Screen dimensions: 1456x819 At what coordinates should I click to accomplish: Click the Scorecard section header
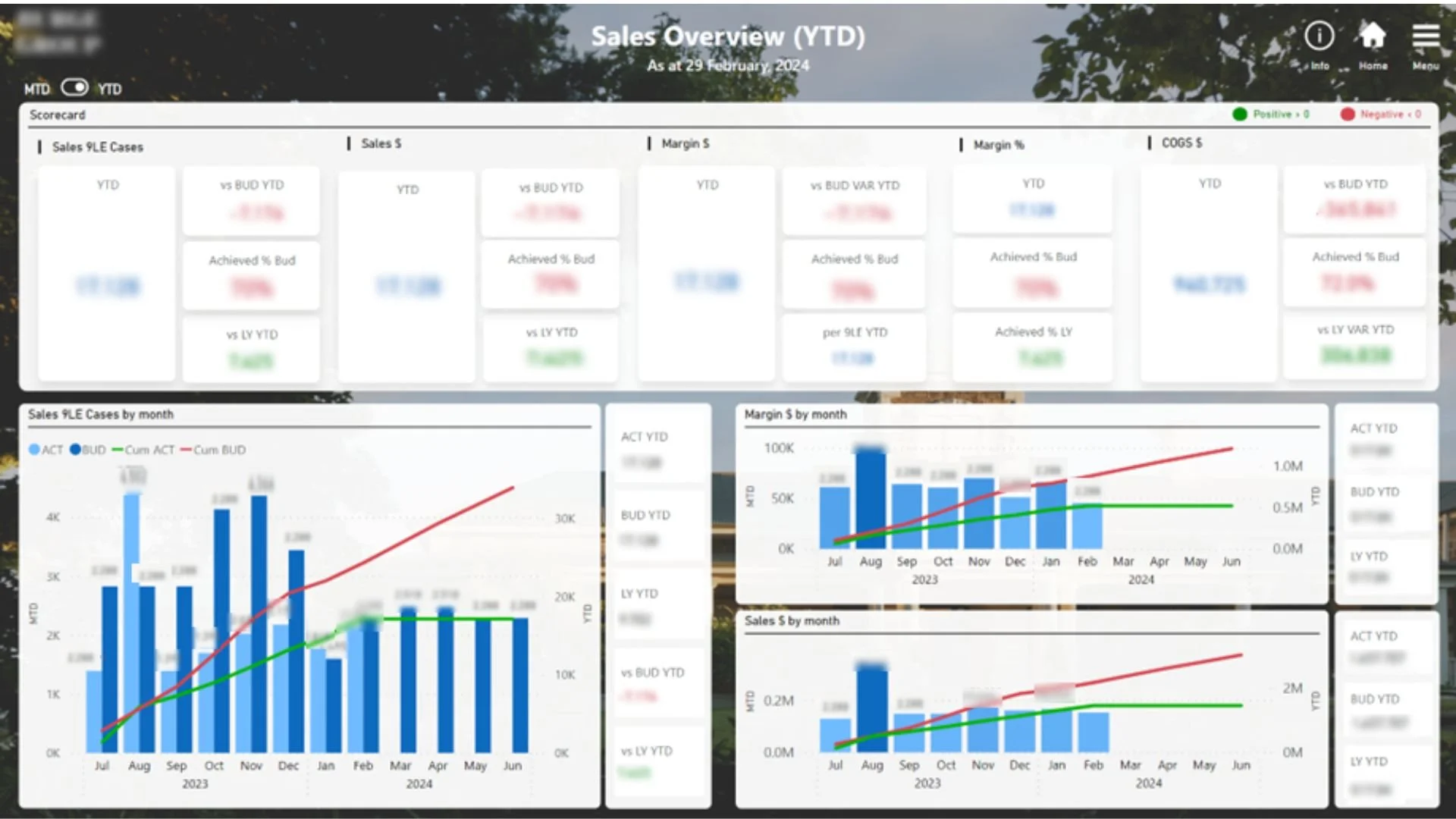pos(58,115)
